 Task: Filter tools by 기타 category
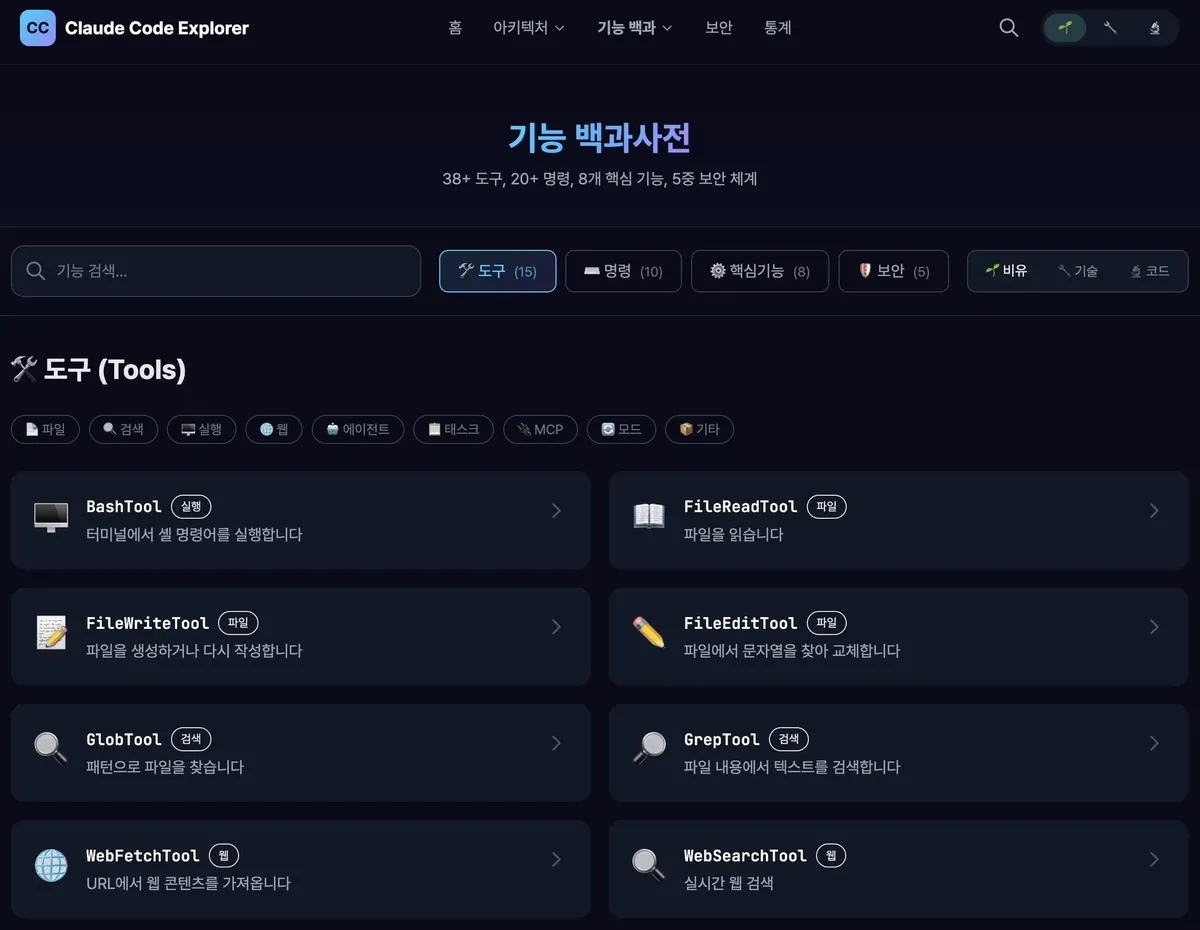coord(699,429)
